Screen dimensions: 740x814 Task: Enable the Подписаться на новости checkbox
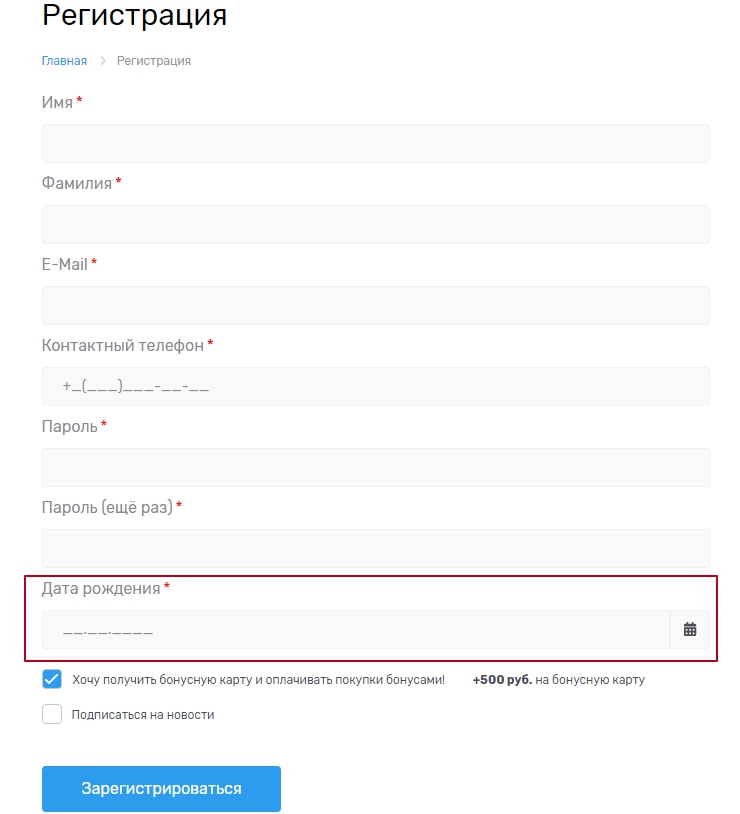51,714
